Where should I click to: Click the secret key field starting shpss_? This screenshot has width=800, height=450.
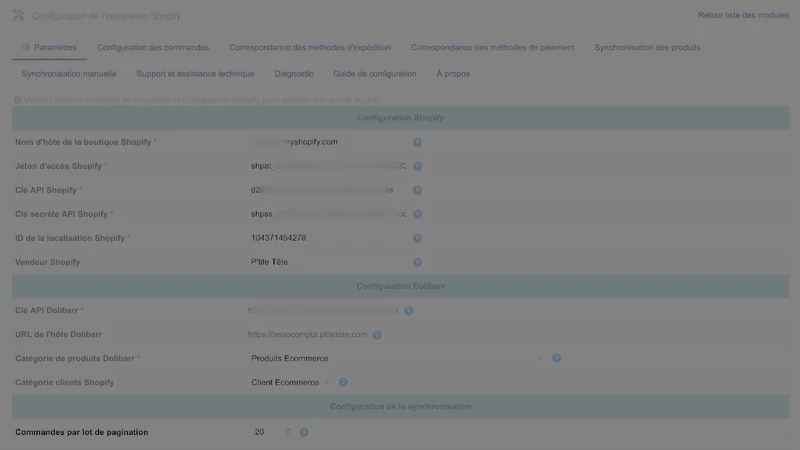coord(328,214)
